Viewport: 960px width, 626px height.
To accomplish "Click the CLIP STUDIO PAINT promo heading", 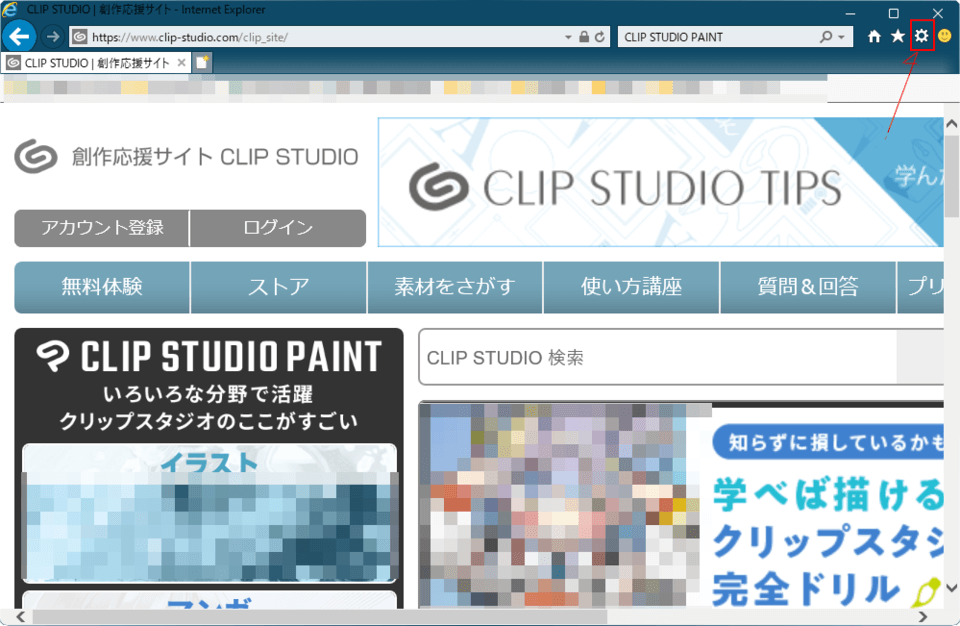I will coord(209,356).
